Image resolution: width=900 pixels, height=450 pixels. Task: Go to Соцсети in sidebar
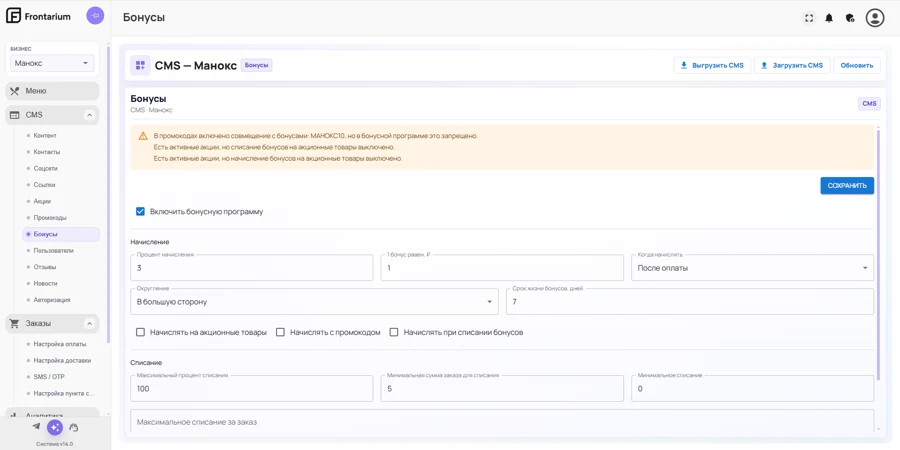tap(61, 169)
